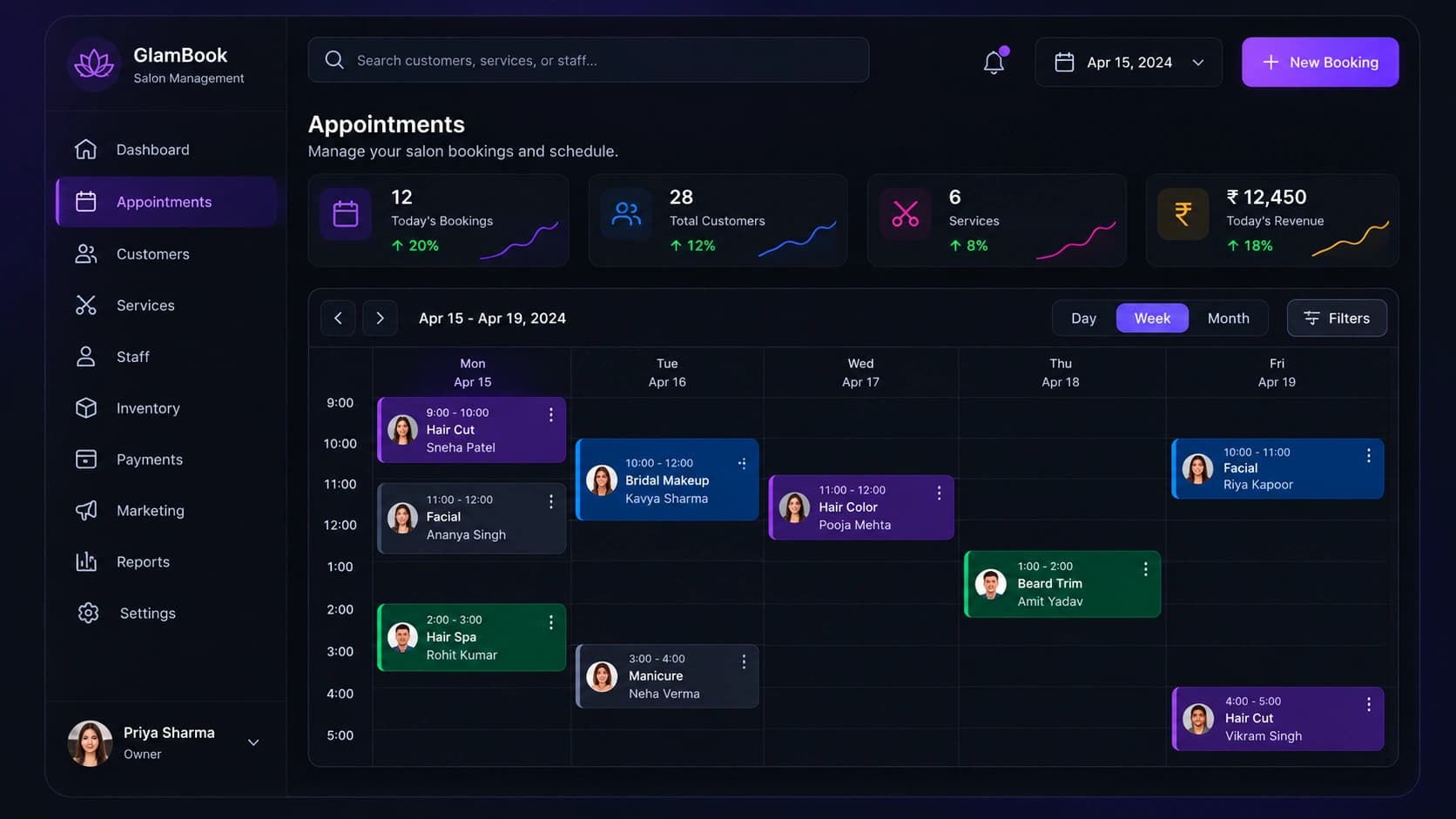The image size is (1456, 819).
Task: Go to the next week
Action: coord(380,319)
